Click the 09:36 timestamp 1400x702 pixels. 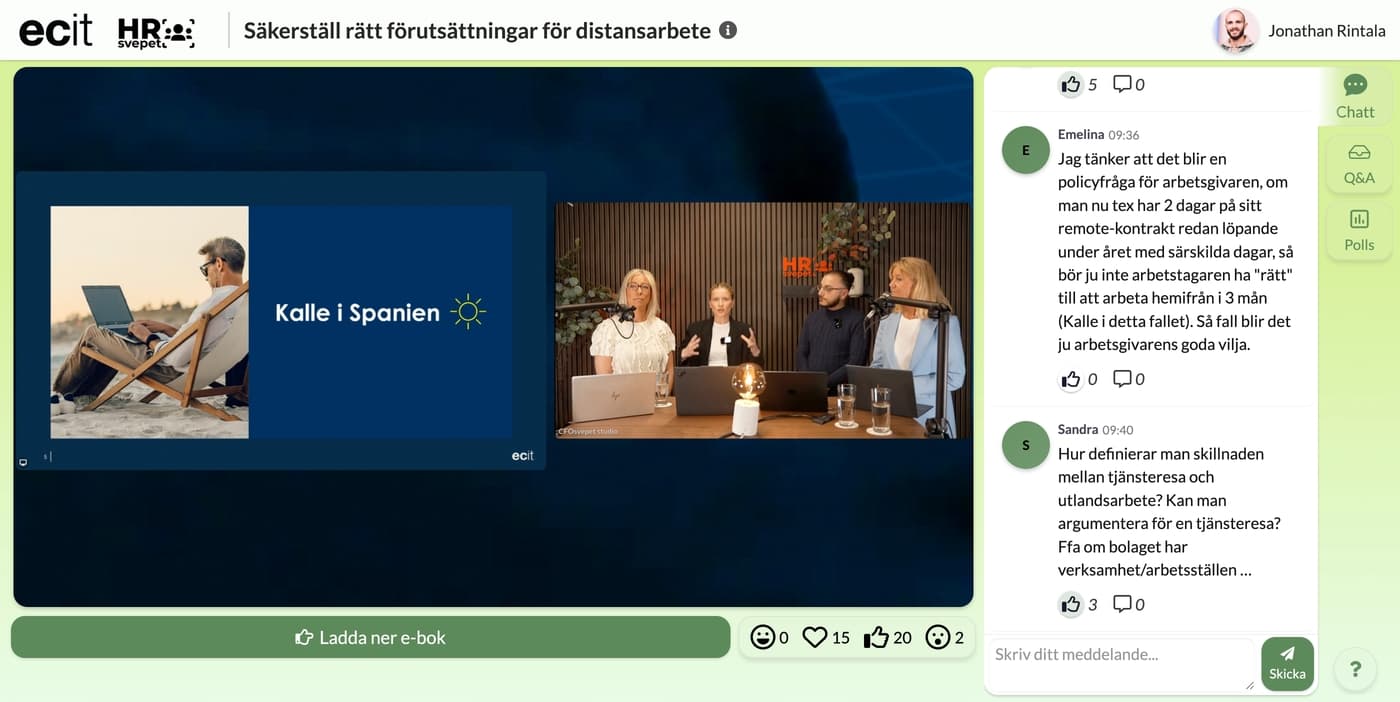[1124, 135]
